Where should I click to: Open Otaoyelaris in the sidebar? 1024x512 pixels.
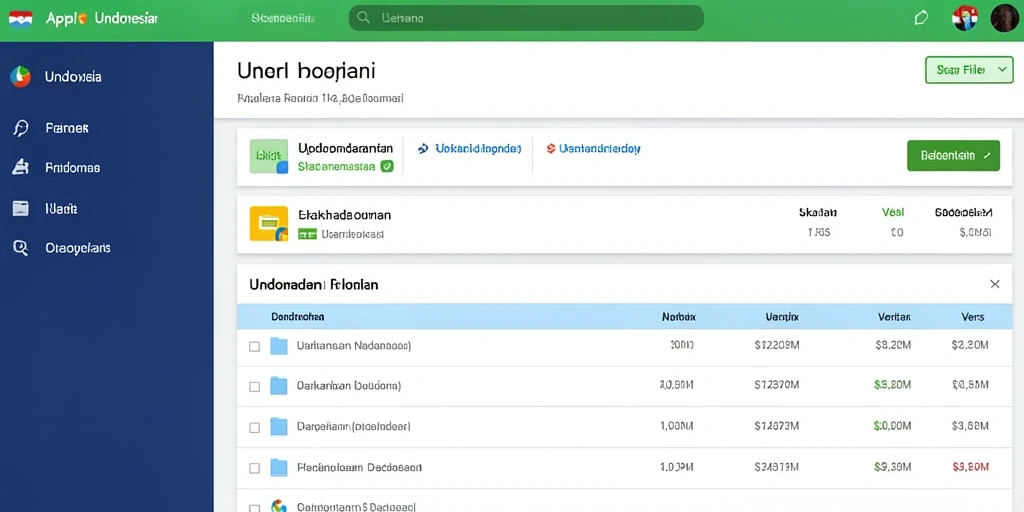pos(78,248)
